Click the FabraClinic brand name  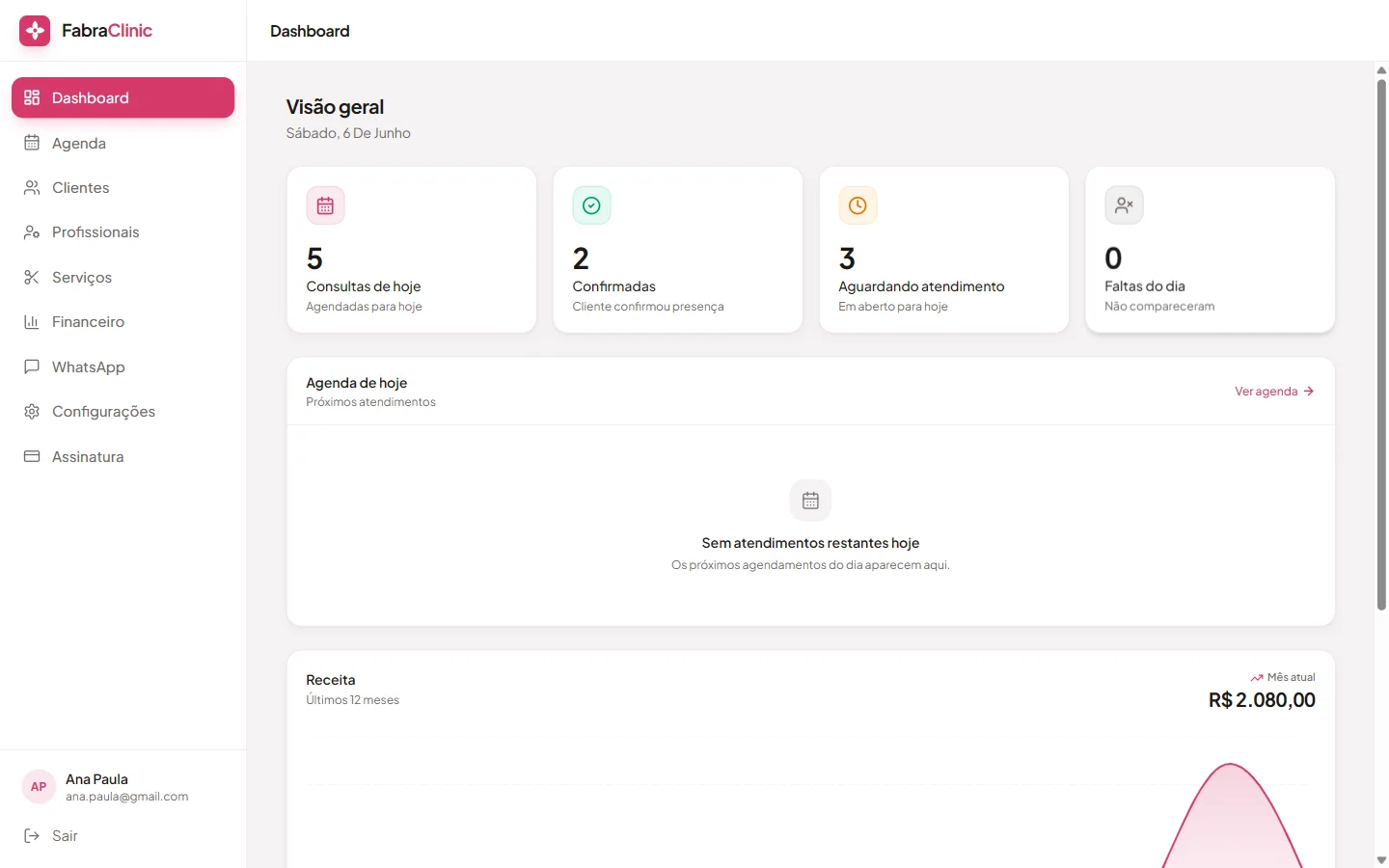click(107, 31)
